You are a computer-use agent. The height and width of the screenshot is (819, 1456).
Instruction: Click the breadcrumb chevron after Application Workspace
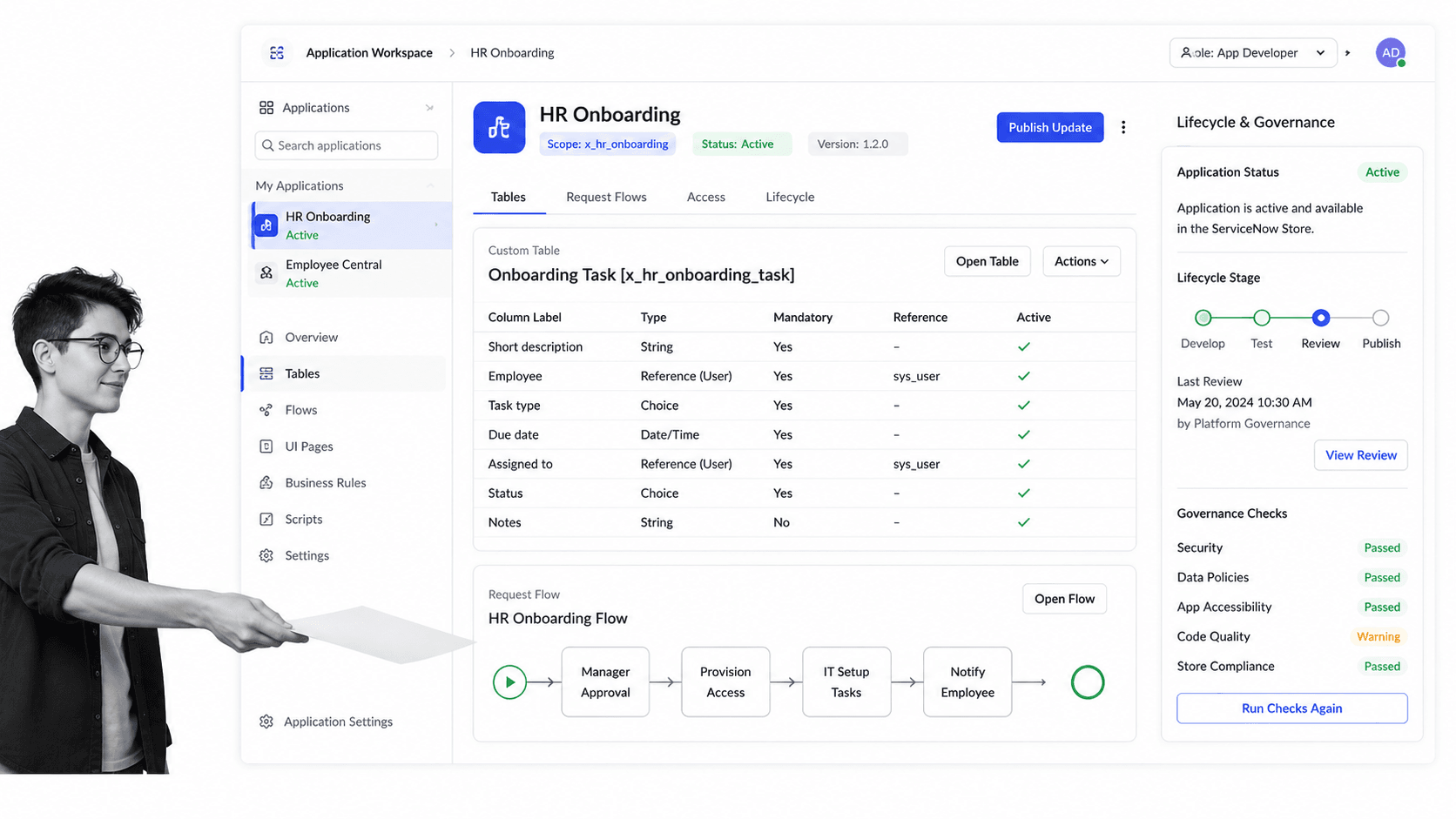(452, 53)
